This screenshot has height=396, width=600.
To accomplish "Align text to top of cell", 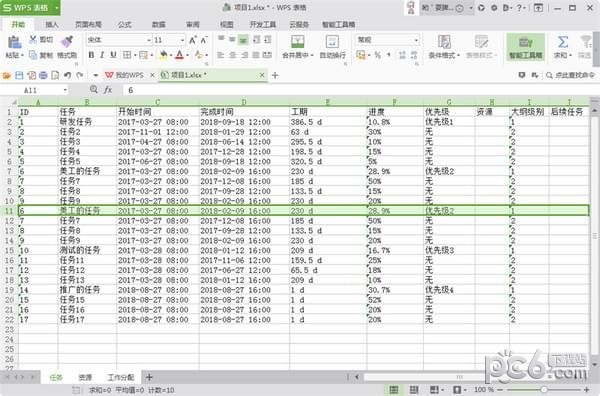I will pos(221,39).
